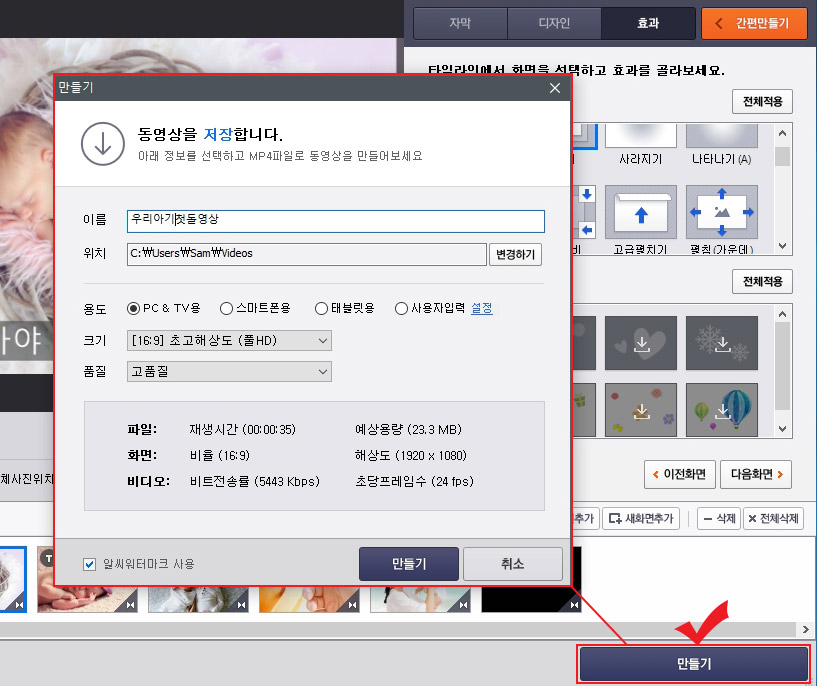Image resolution: width=817 pixels, height=686 pixels.
Task: Switch to the 효과 tab
Action: click(648, 23)
